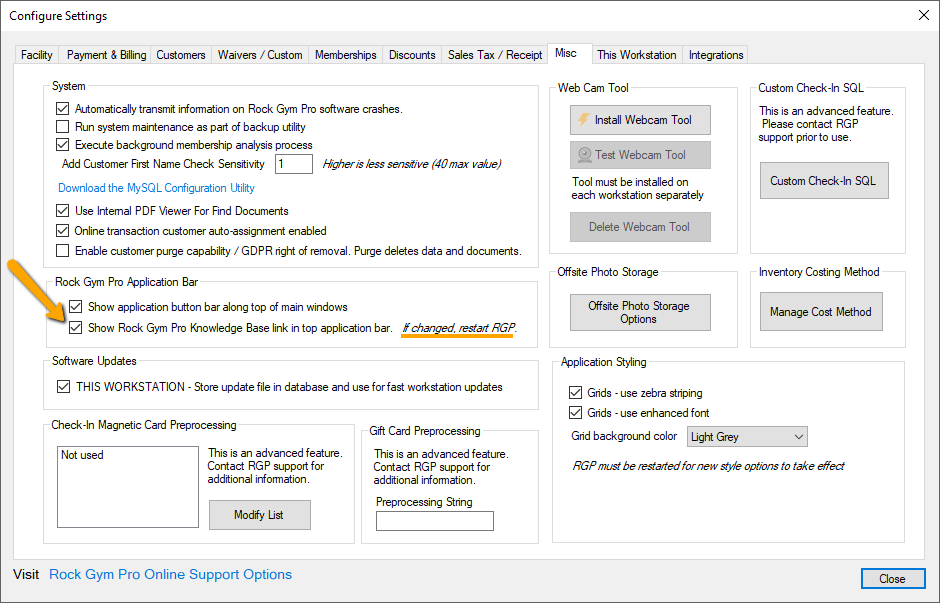Screen dimensions: 940x603
Task: Toggle automatic crash information transmission checkbox
Action: point(62,109)
